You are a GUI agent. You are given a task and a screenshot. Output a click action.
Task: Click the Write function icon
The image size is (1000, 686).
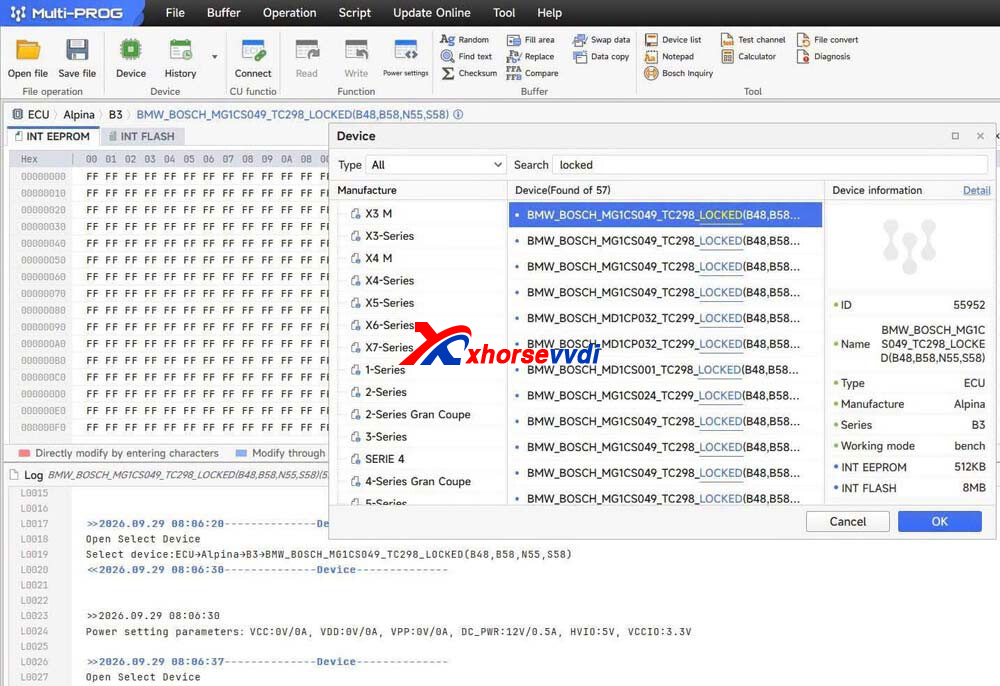coord(356,50)
